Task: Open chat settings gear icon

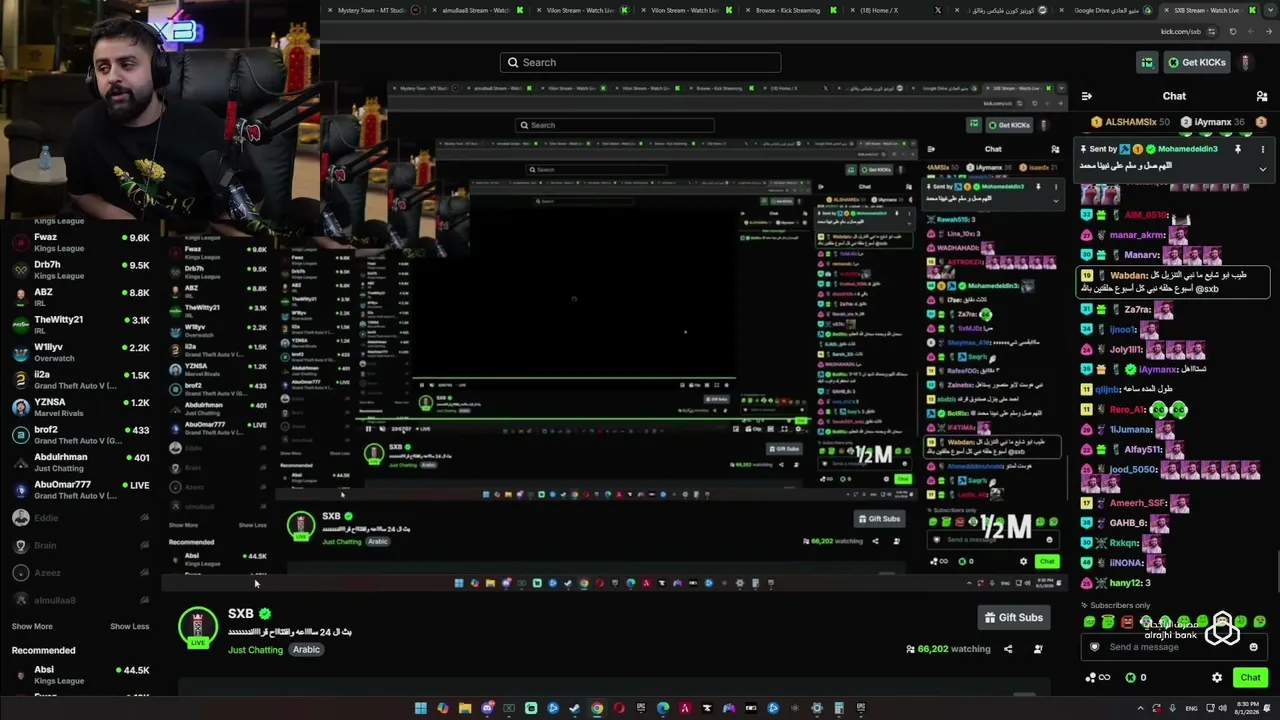Action: coord(1217,677)
